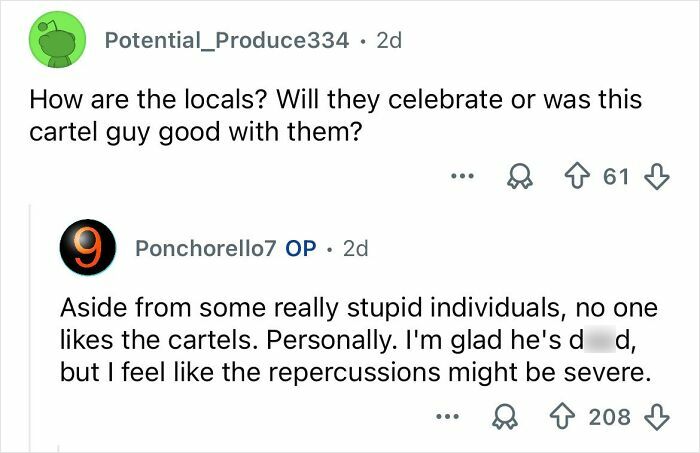This screenshot has height=453, width=700.
Task: Downvote Ponchorello7's reply
Action: tap(655, 416)
